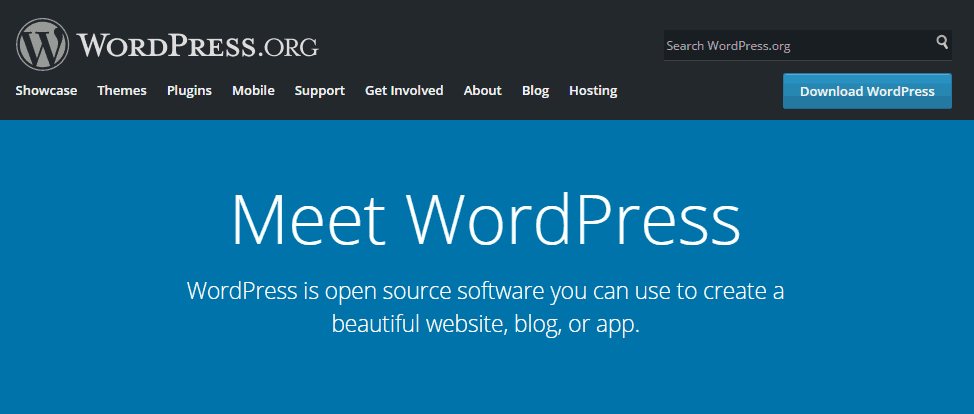Select the 'WordPress is open source software' tagline
This screenshot has height=414, width=974.
pos(486,307)
